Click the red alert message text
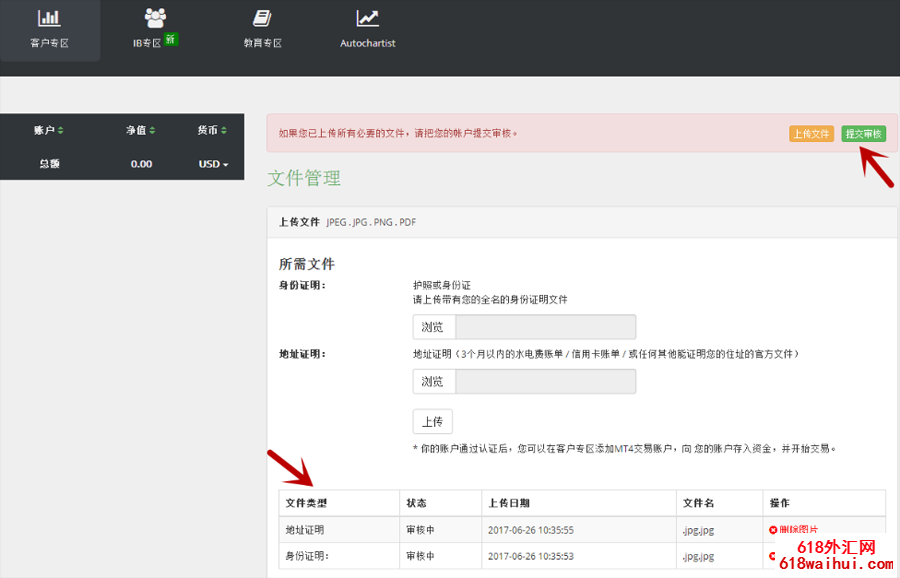 (x=398, y=134)
